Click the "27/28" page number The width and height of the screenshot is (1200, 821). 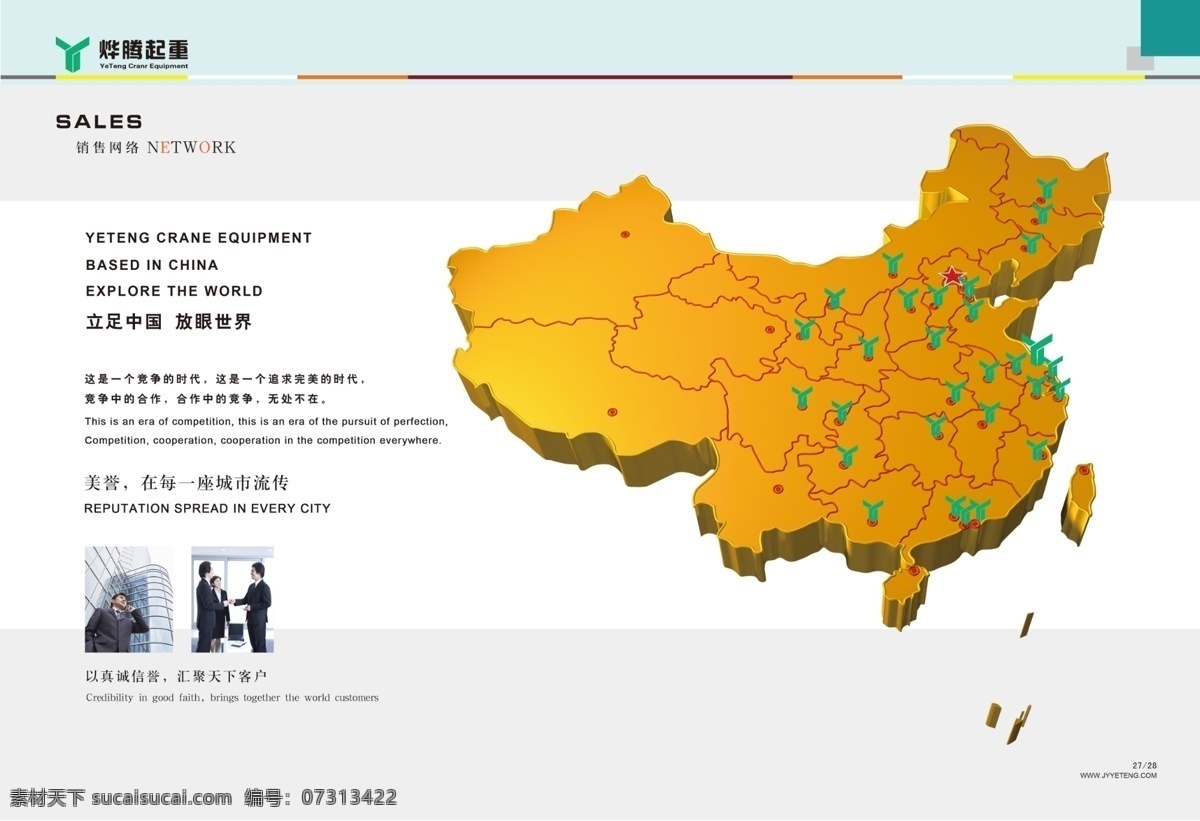pos(1145,766)
